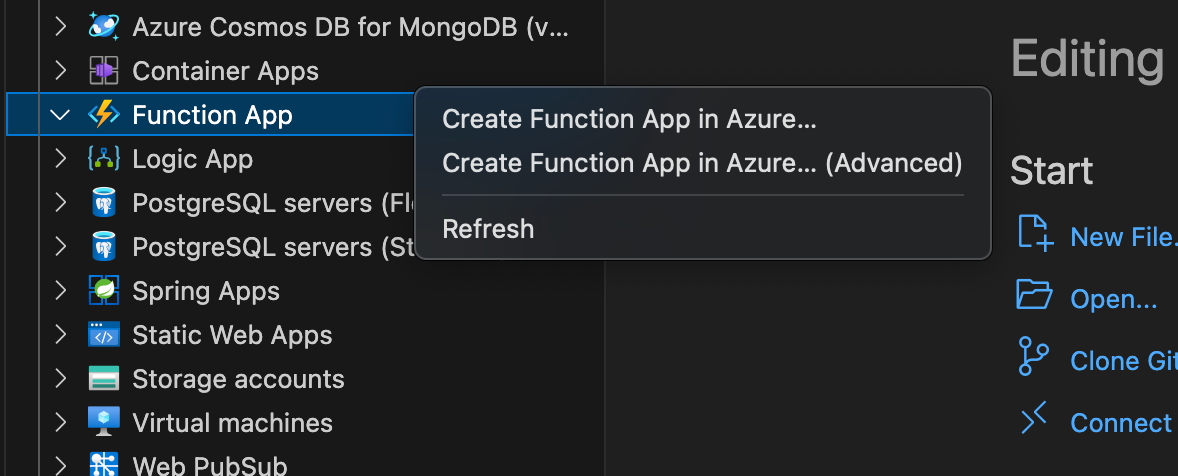Click the Virtual machines monitor icon
1178x476 pixels.
click(x=104, y=423)
